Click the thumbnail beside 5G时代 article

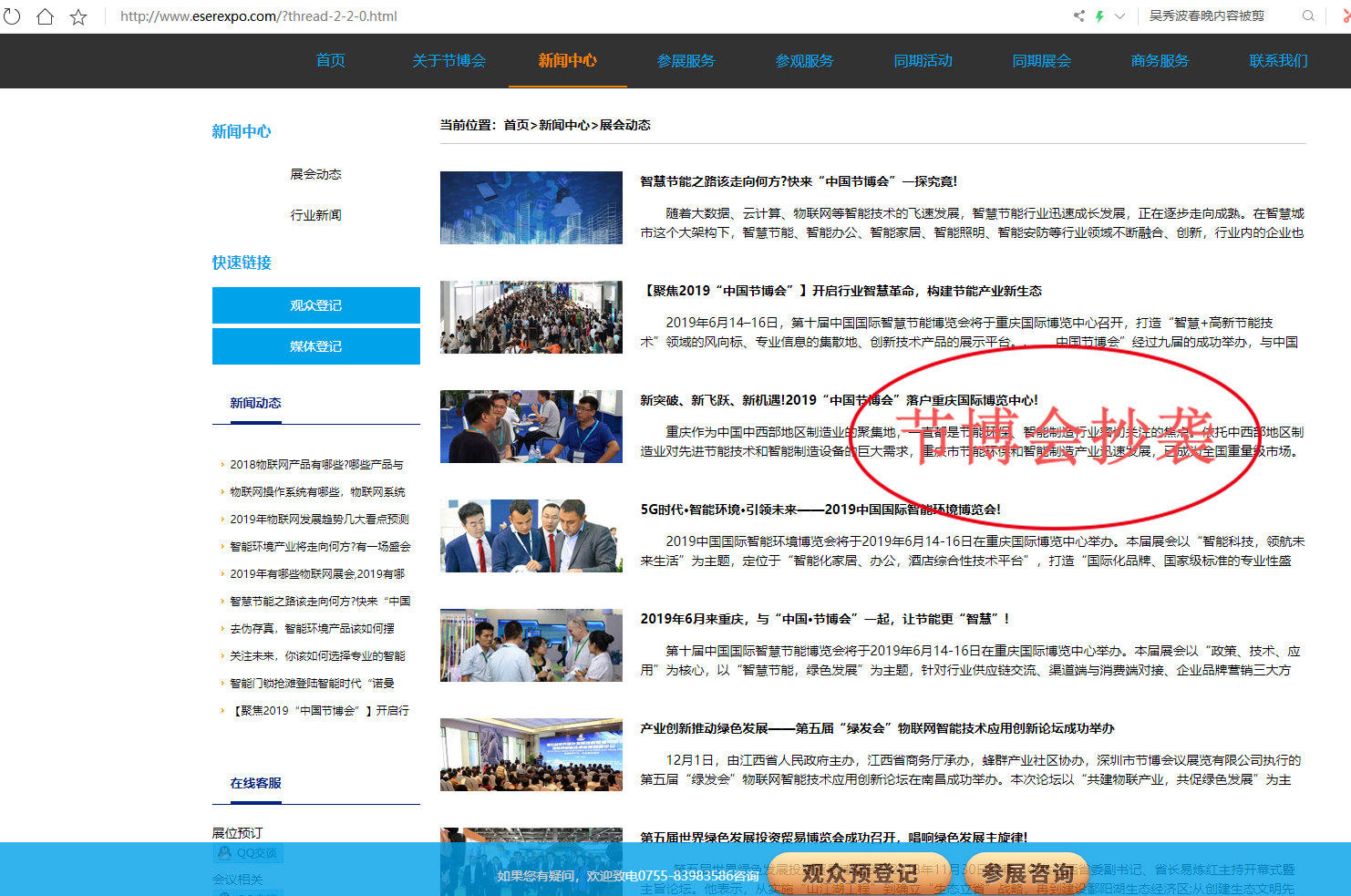pos(531,536)
